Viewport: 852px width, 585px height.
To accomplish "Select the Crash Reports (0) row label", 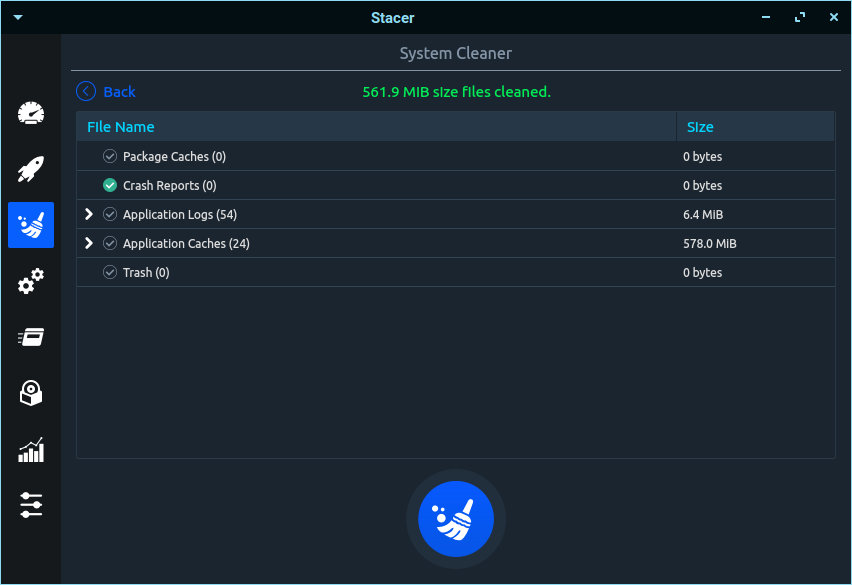I will (170, 186).
